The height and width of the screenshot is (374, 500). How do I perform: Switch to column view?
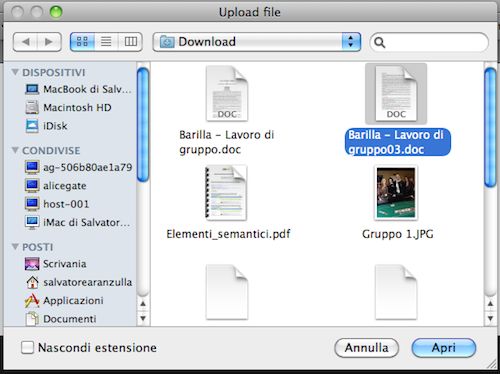[x=130, y=42]
